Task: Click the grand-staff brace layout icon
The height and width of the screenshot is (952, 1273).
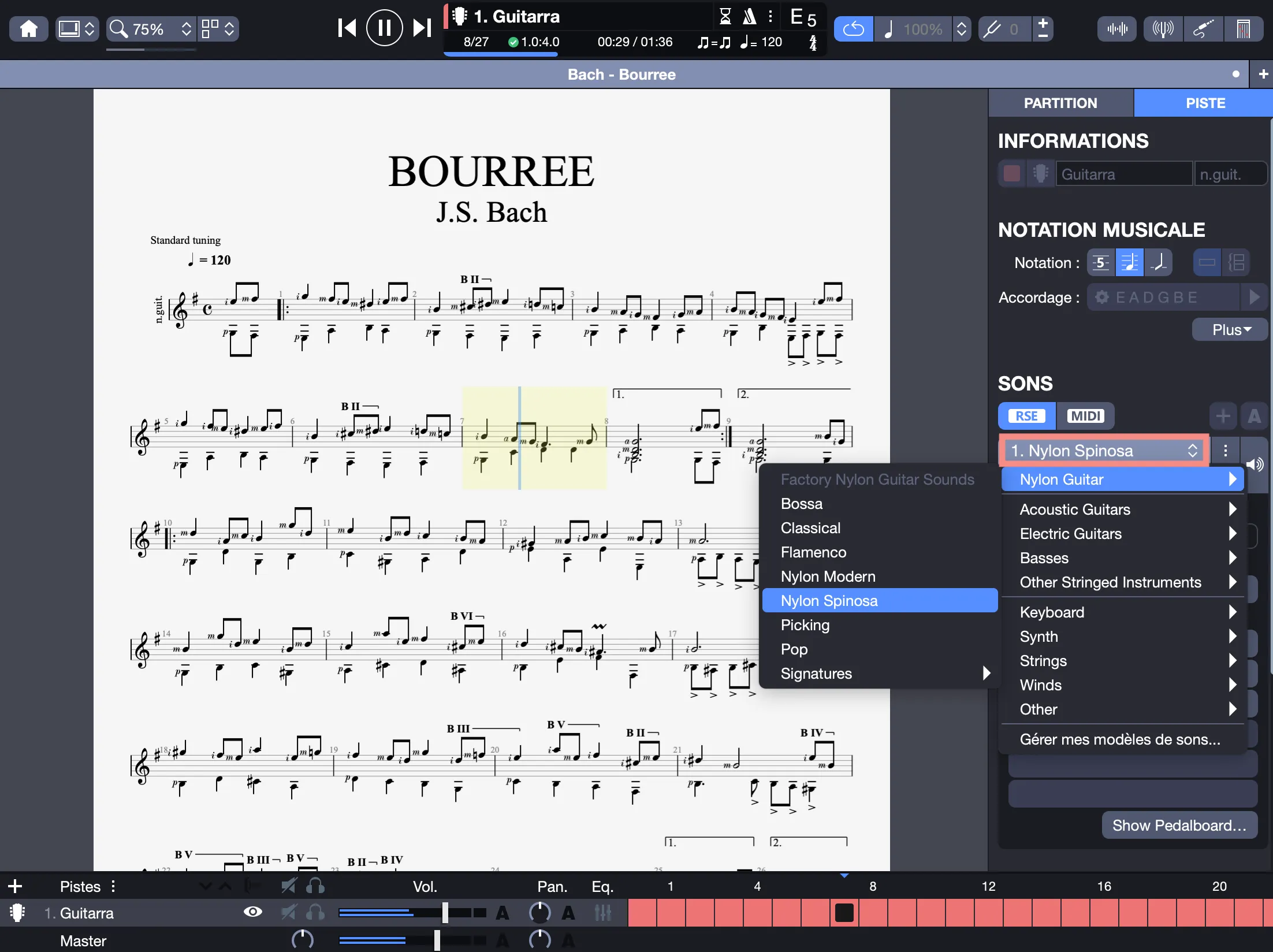Action: coord(1236,263)
